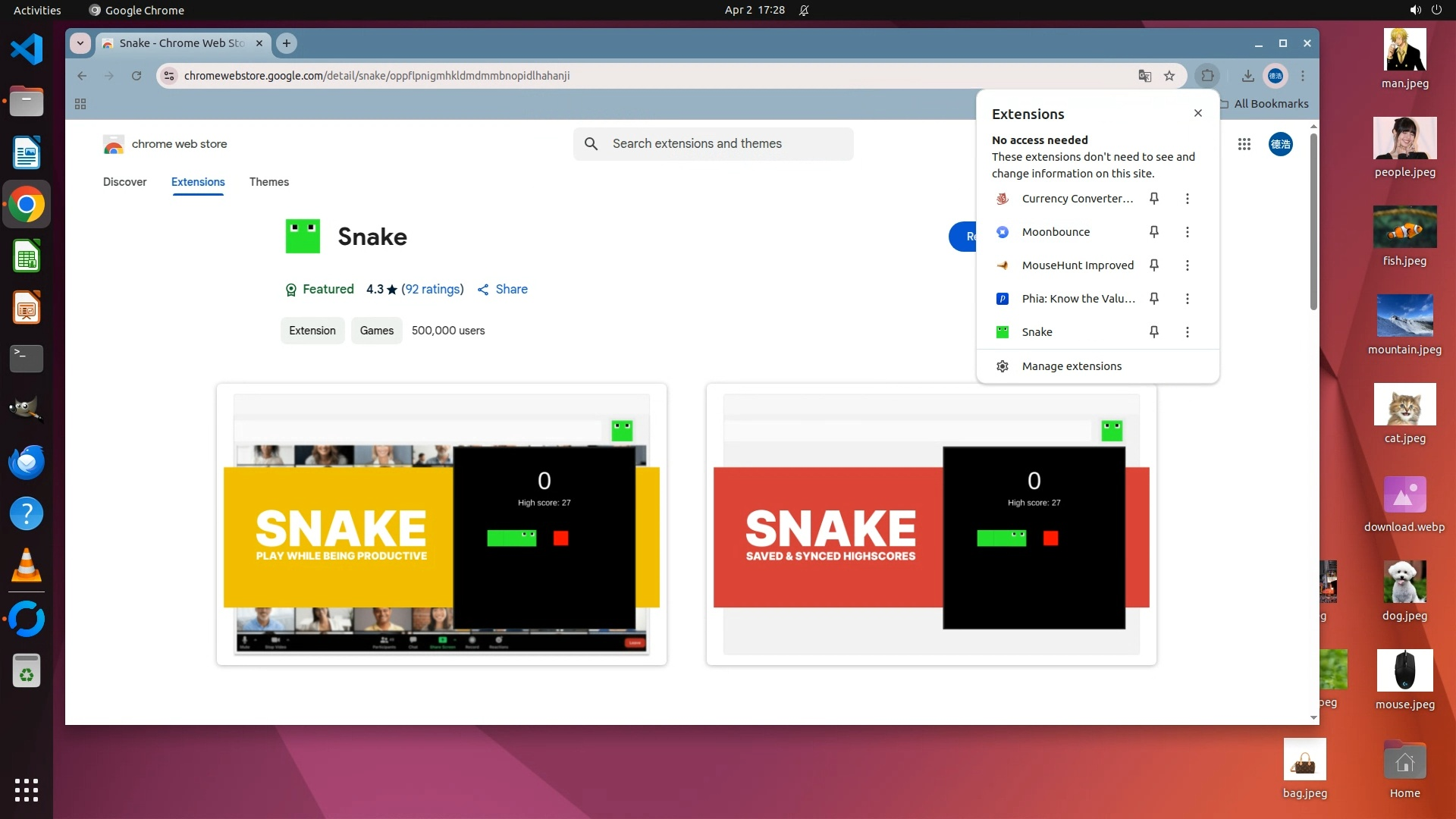Pin the Moonbounce extension
This screenshot has height=819, width=1456.
[x=1153, y=232]
